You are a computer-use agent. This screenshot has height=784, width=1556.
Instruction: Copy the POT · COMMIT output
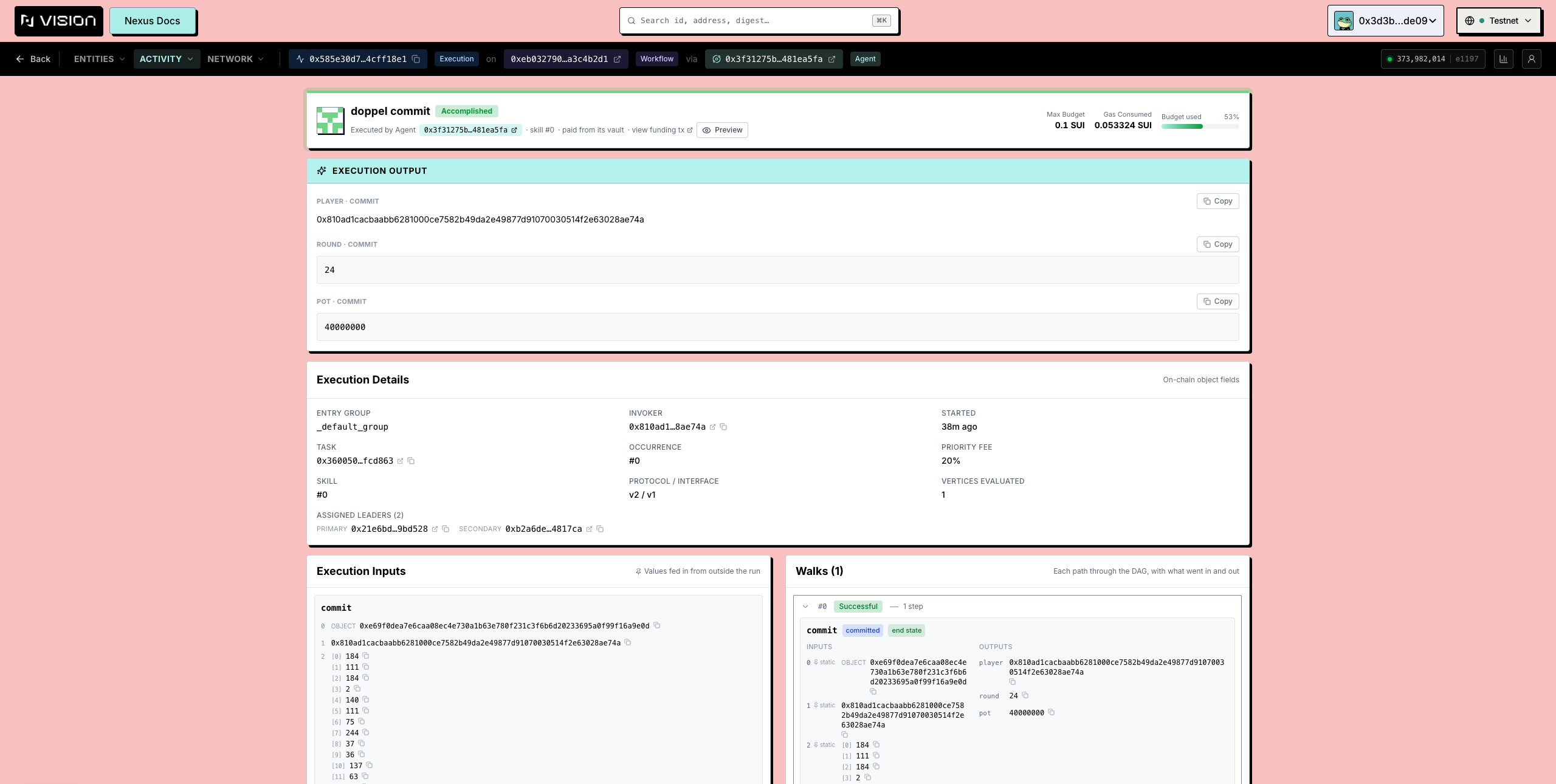[1217, 301]
